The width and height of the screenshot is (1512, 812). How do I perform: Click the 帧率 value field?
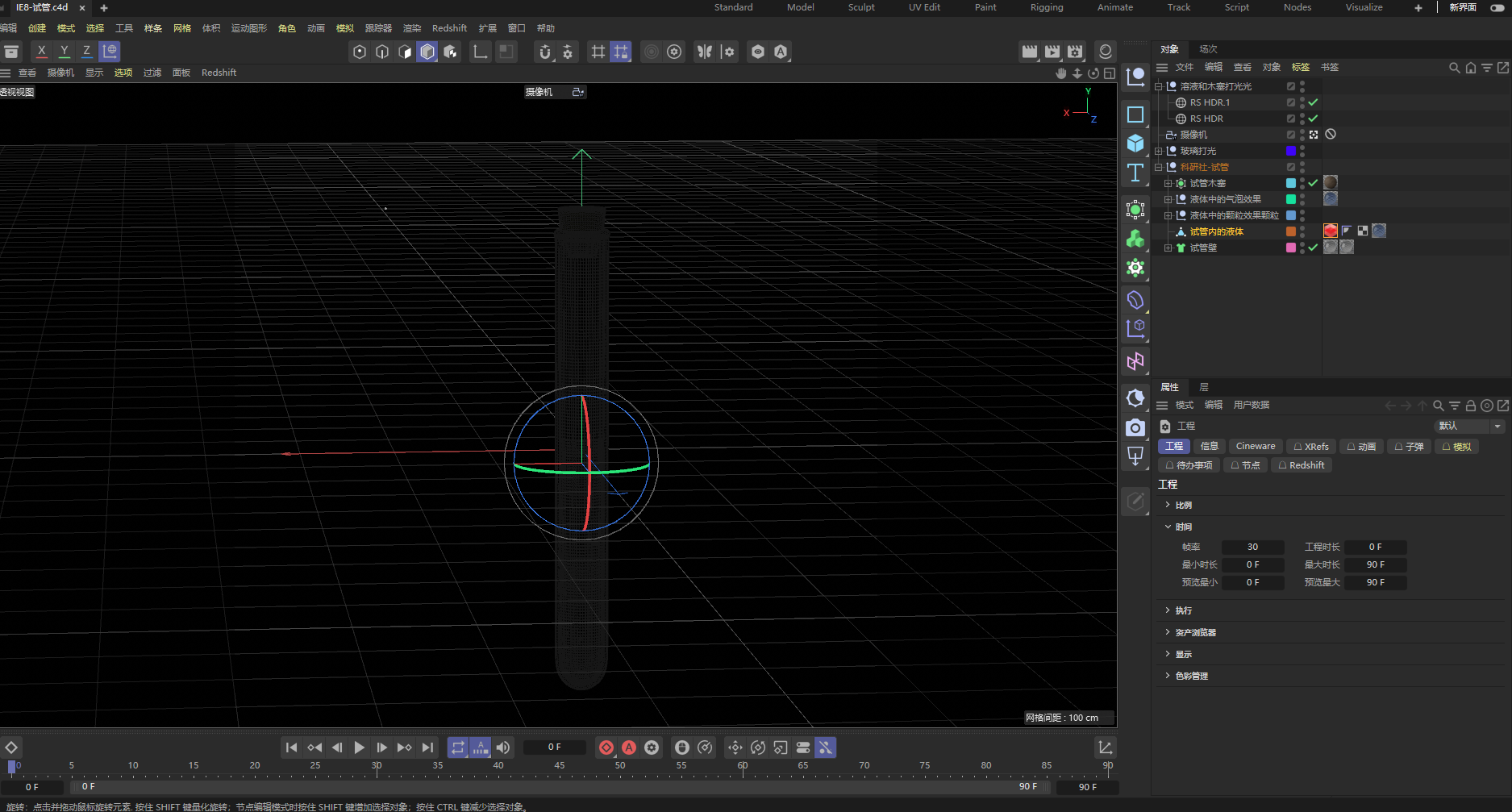coord(1252,547)
